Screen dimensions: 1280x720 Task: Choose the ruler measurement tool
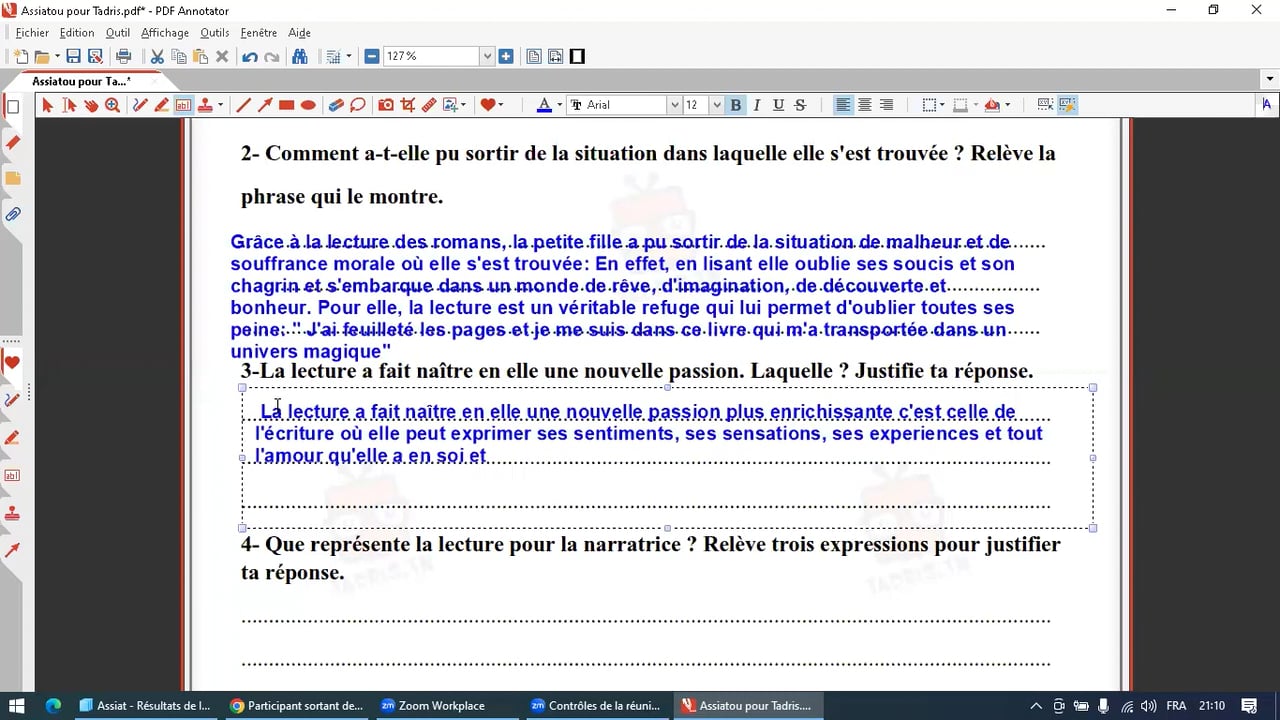(x=429, y=105)
